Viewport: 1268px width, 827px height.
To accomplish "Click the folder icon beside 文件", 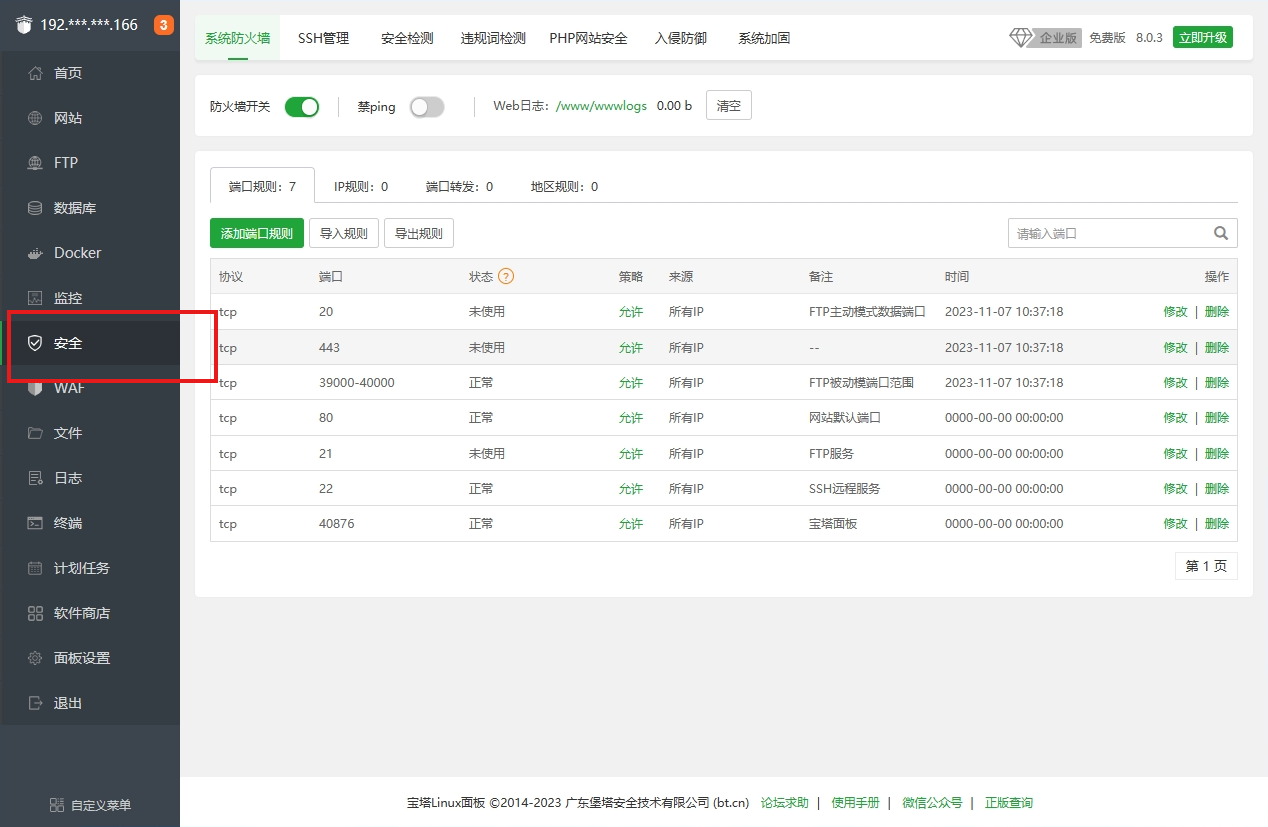I will coord(35,433).
